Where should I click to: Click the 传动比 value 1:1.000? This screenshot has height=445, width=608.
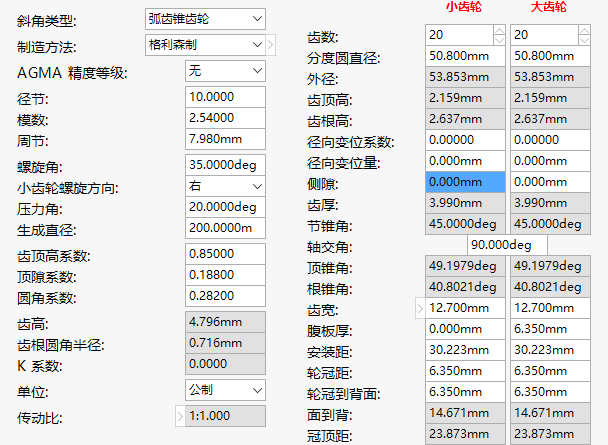225,416
